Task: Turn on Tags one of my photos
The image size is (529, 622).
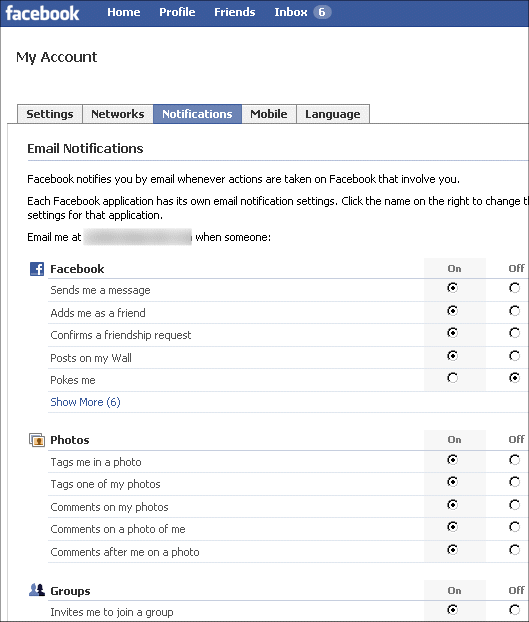Action: [x=452, y=482]
